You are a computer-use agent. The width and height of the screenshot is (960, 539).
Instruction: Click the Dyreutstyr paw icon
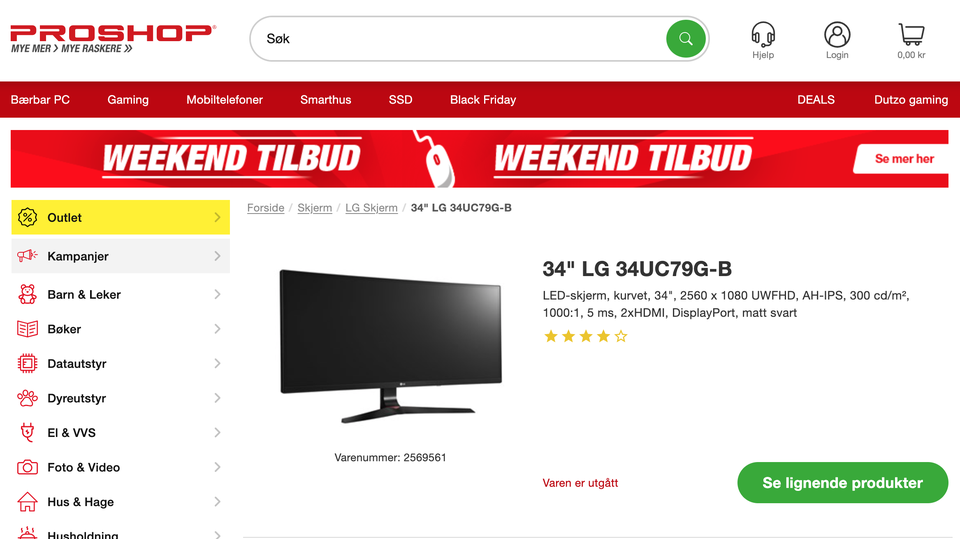point(27,398)
